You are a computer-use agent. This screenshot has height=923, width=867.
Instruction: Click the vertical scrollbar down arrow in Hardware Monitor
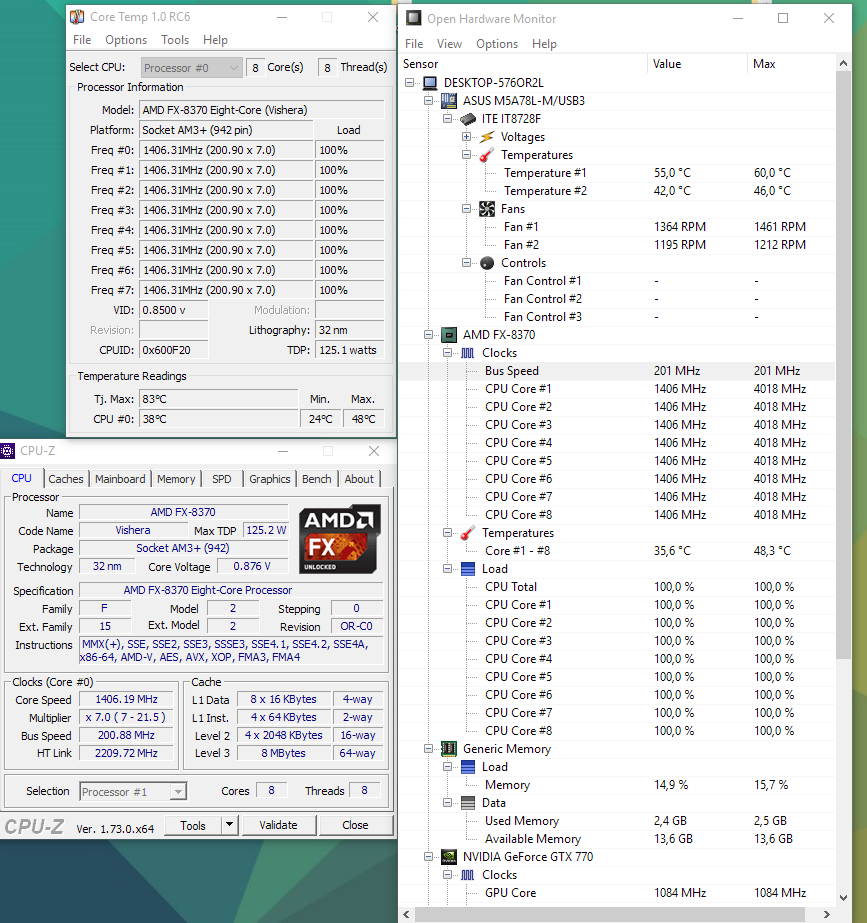pos(843,898)
